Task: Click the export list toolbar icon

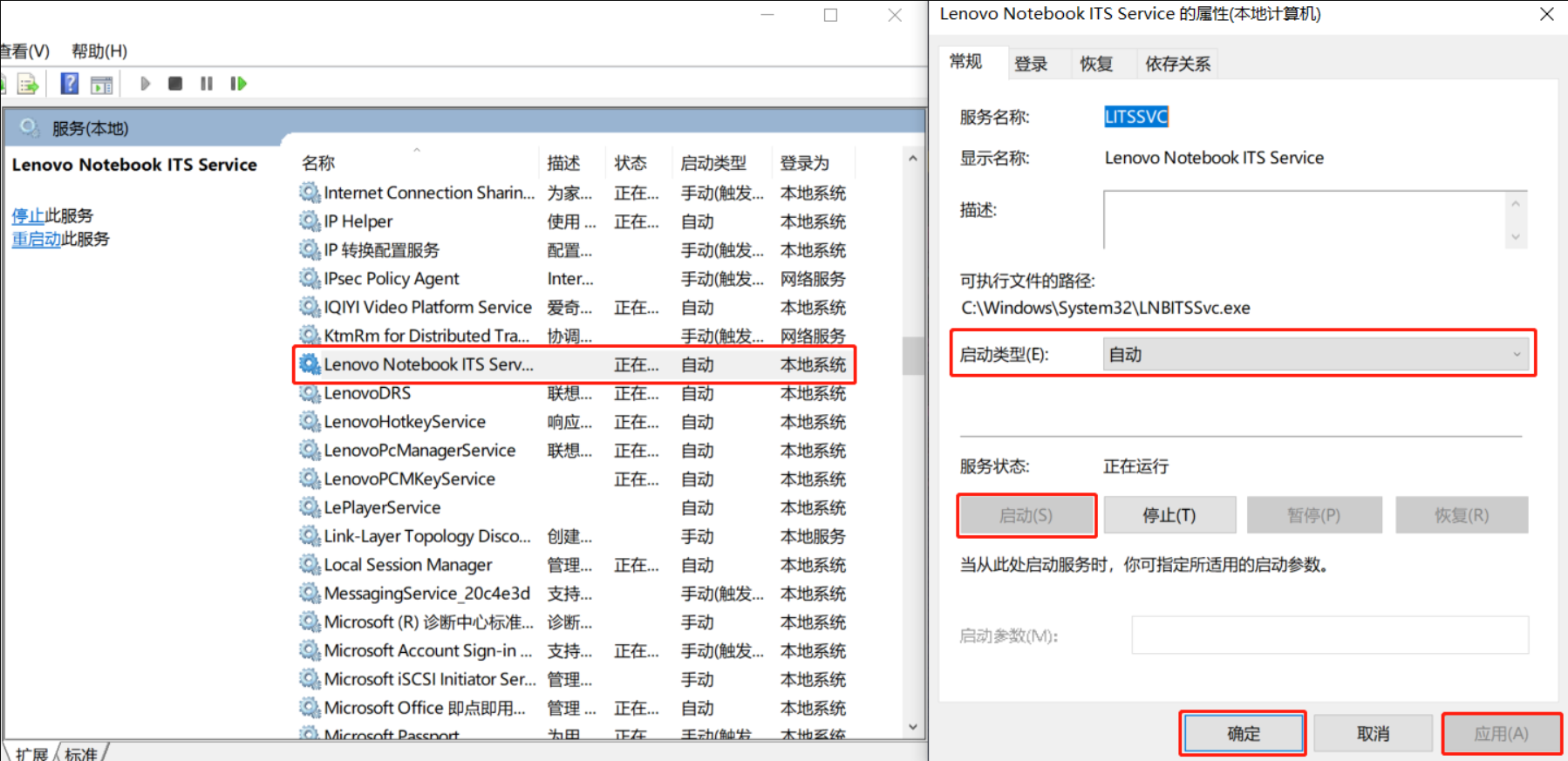Action: tap(28, 85)
